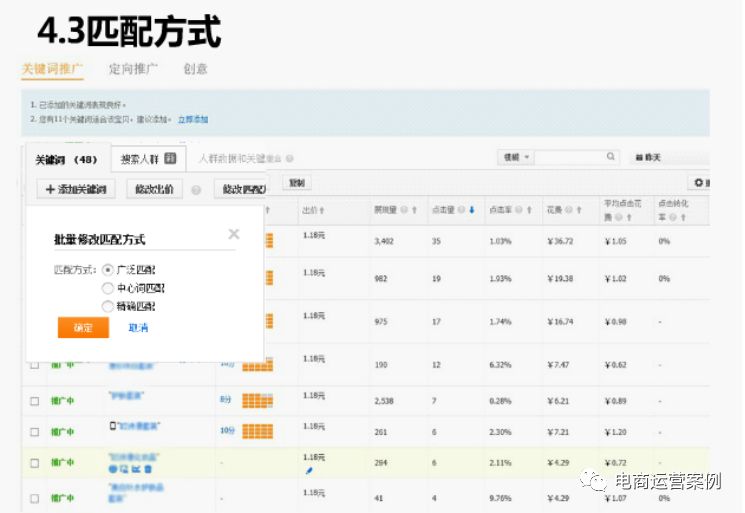Image resolution: width=745 pixels, height=513 pixels.
Task: Sort by 出价 using its arrow
Action: click(322, 210)
